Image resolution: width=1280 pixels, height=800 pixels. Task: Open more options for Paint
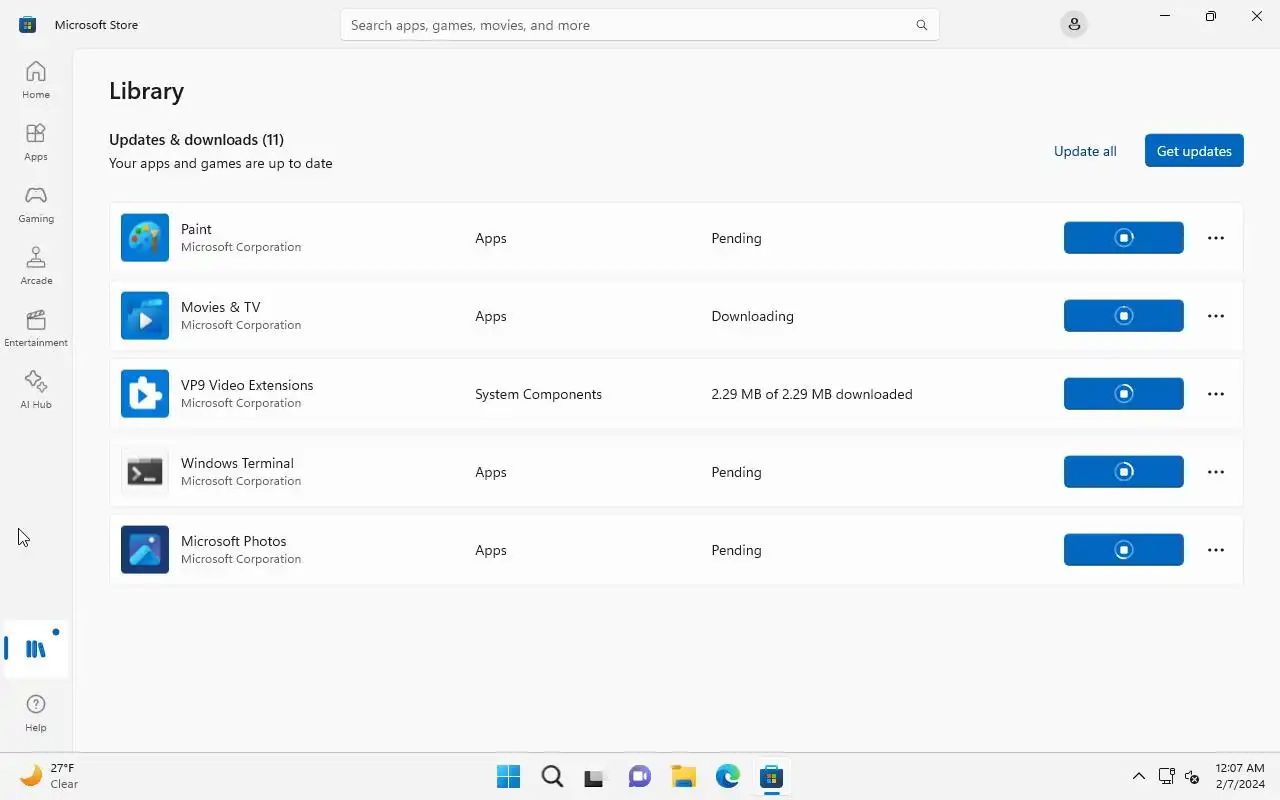pyautogui.click(x=1216, y=238)
